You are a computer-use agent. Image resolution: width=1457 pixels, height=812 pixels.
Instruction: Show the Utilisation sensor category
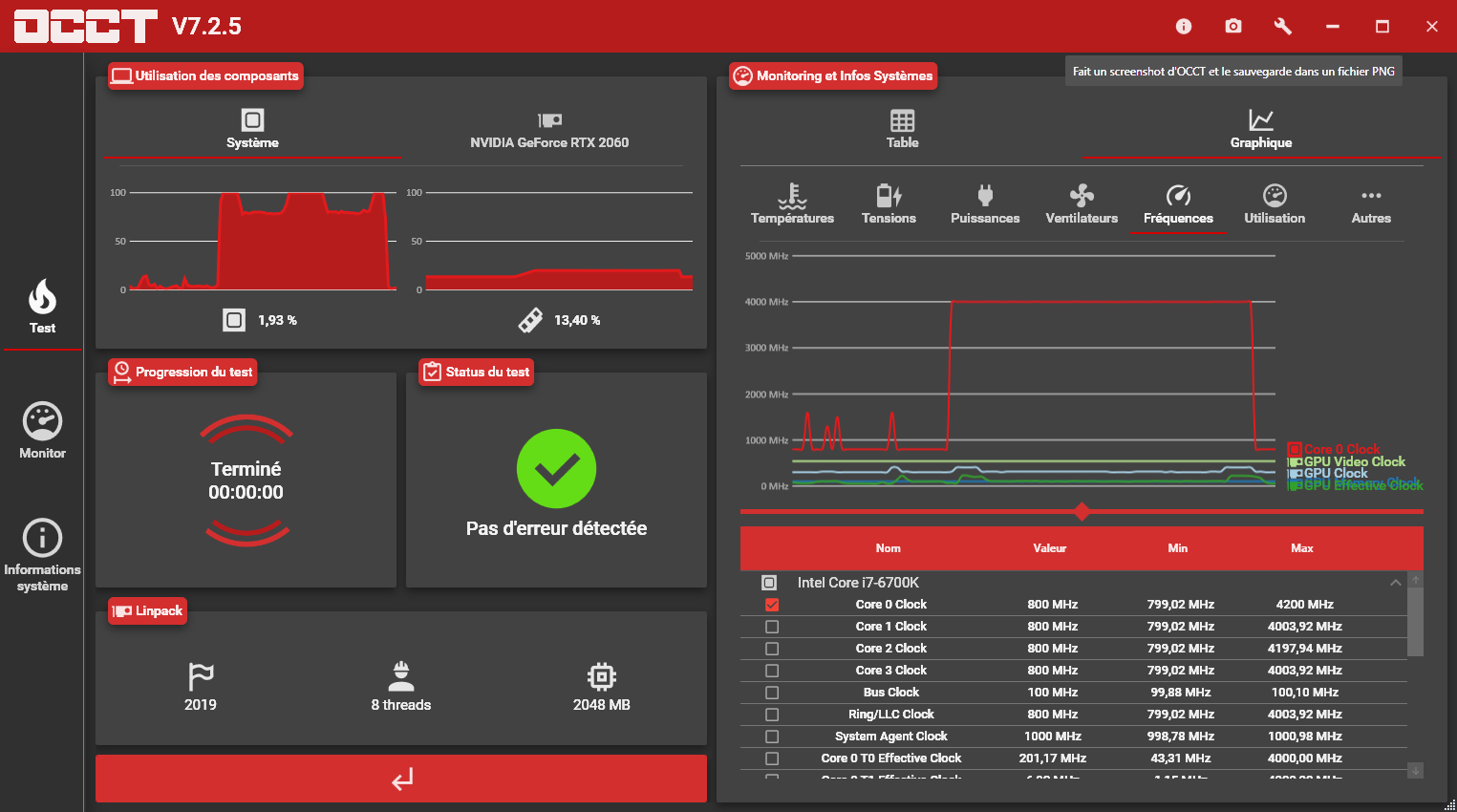[x=1275, y=203]
